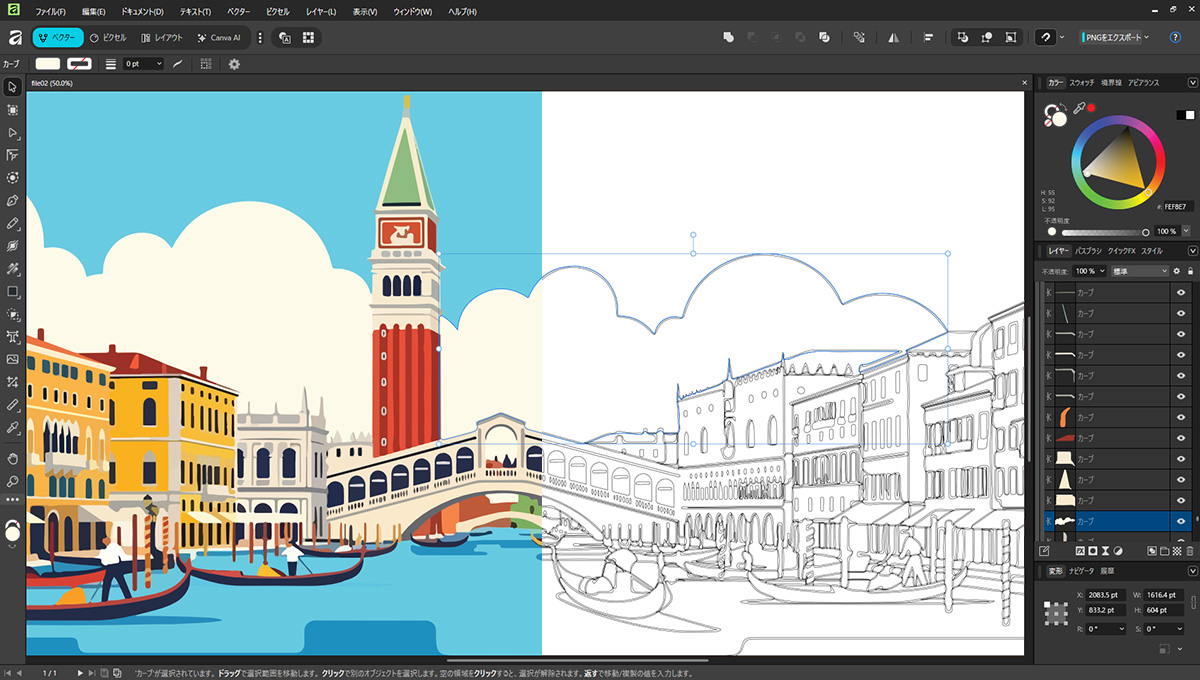Toggle the snapping magnet button

coord(1046,37)
